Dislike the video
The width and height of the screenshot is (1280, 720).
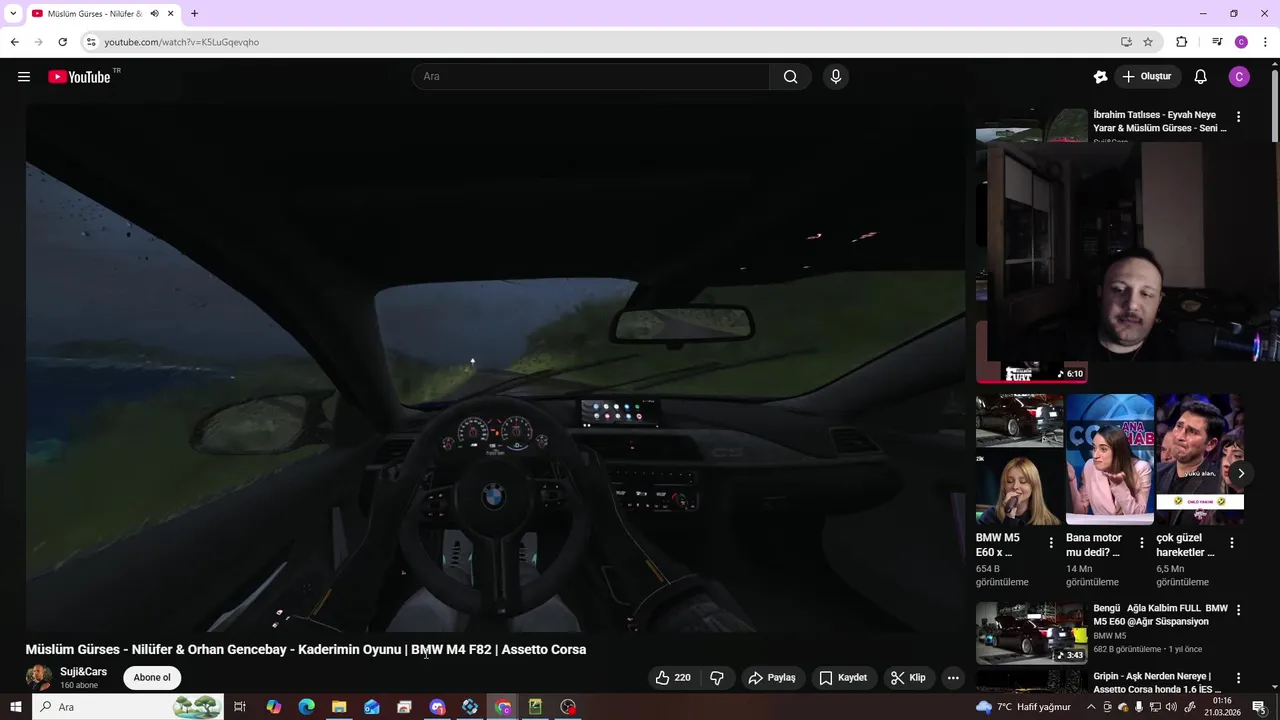click(717, 678)
